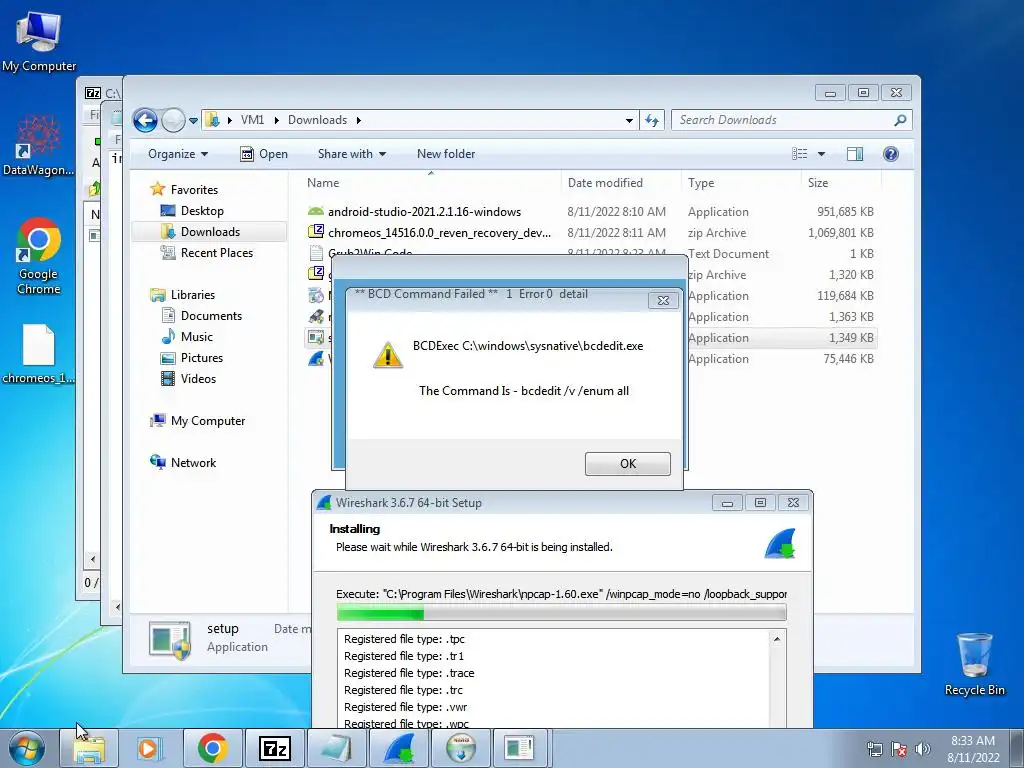Click 'Registered file type: .trace' log line
Viewport: 1024px width, 768px height.
pyautogui.click(x=409, y=673)
